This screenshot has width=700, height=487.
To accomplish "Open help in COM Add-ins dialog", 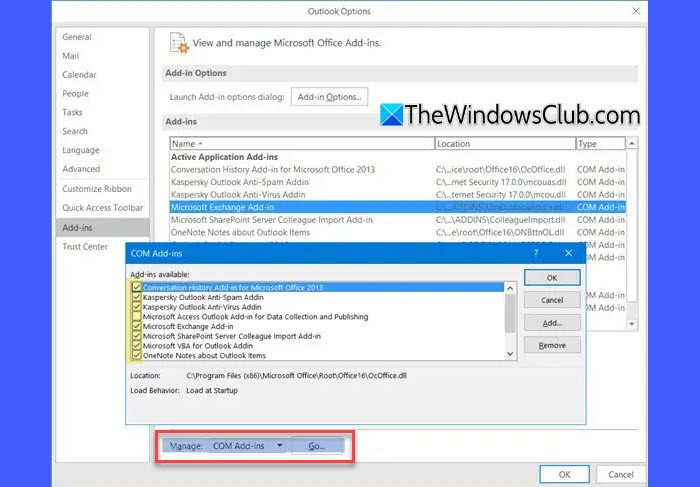I will point(536,253).
